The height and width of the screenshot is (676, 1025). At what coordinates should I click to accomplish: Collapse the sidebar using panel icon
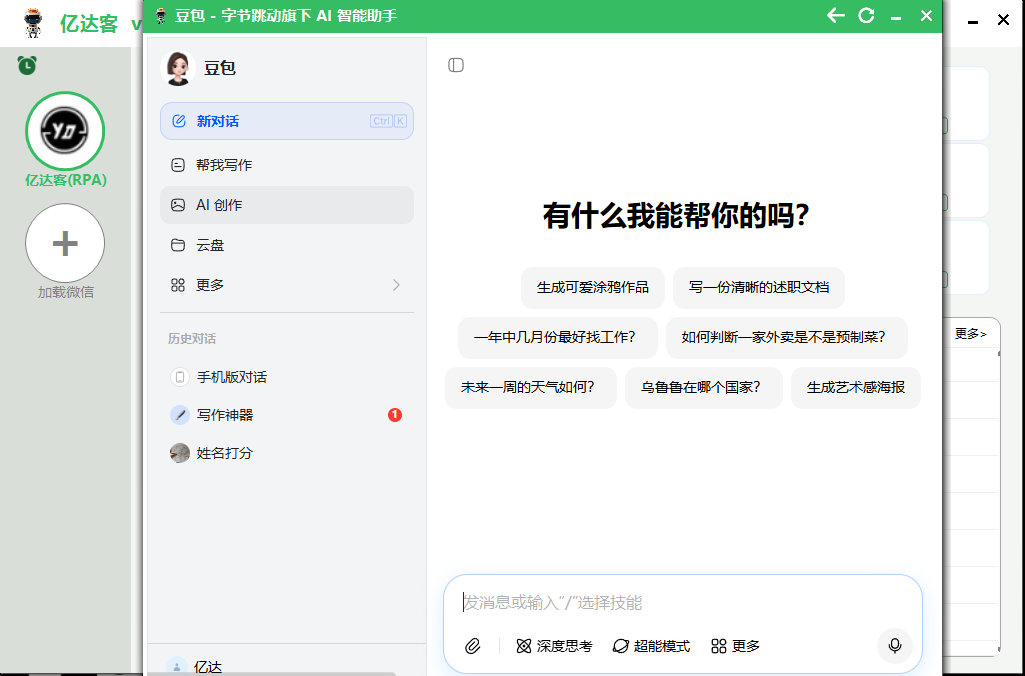[456, 65]
